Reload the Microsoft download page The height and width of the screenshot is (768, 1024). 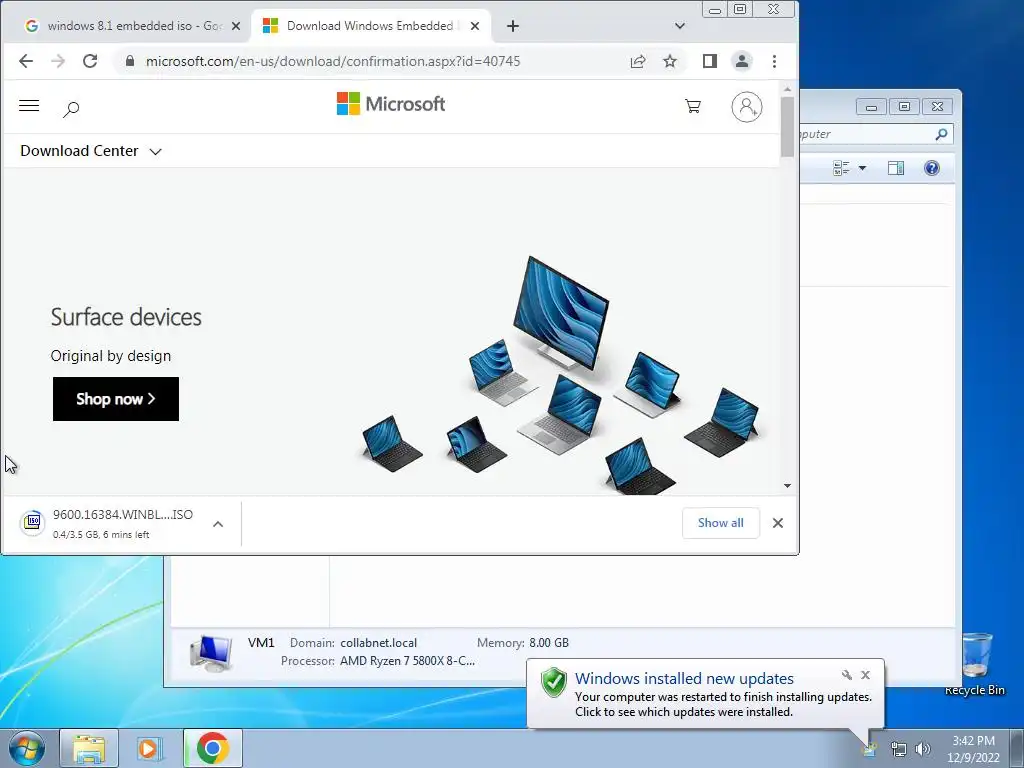click(x=90, y=61)
